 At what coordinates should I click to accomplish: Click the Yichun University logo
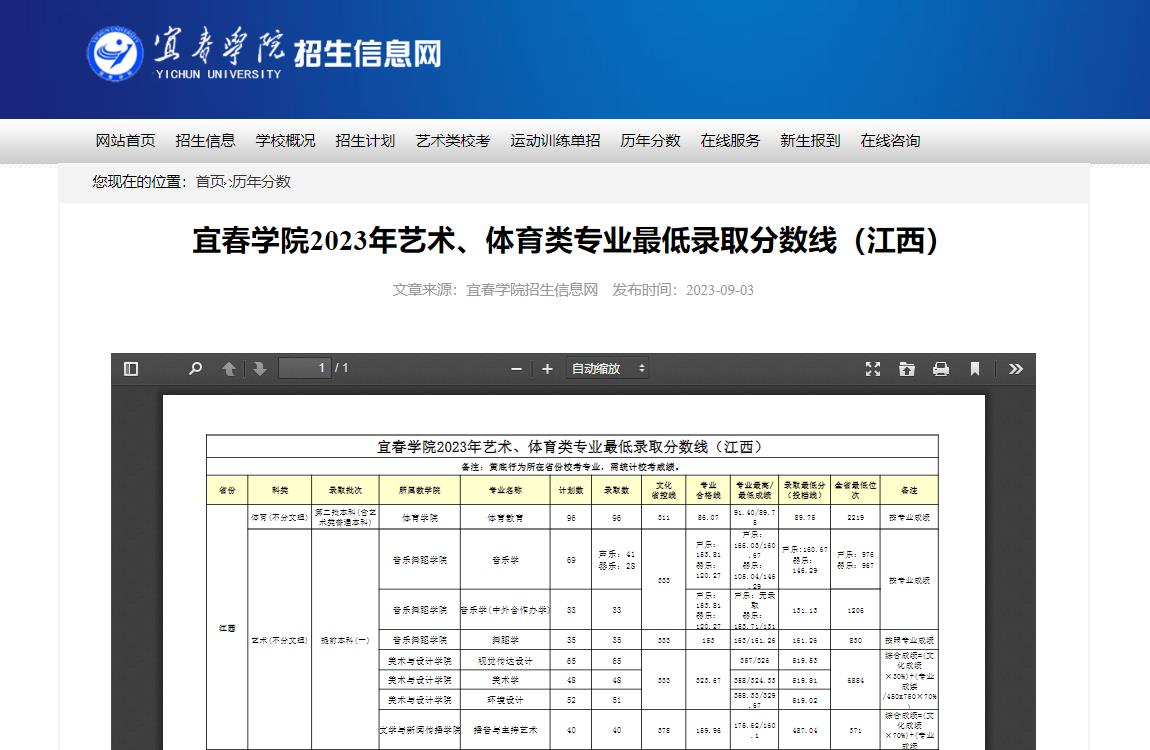point(115,54)
